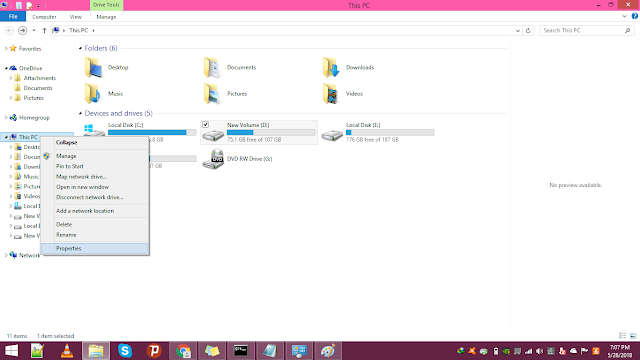This screenshot has width=640, height=360.
Task: Switch to details view button
Action: (x=622, y=336)
